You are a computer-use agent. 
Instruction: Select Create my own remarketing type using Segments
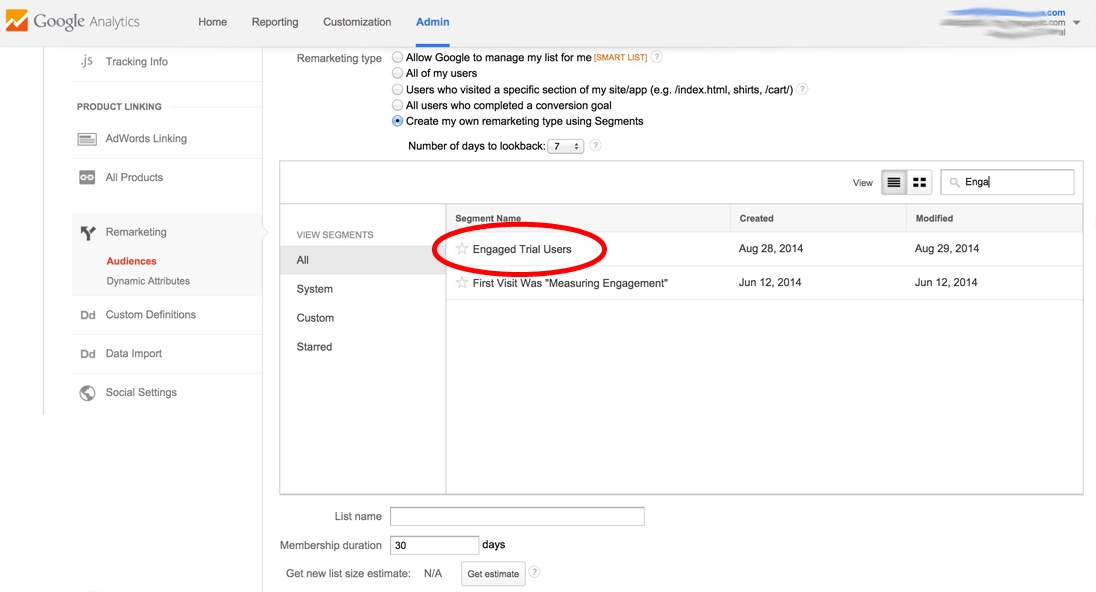click(x=397, y=121)
